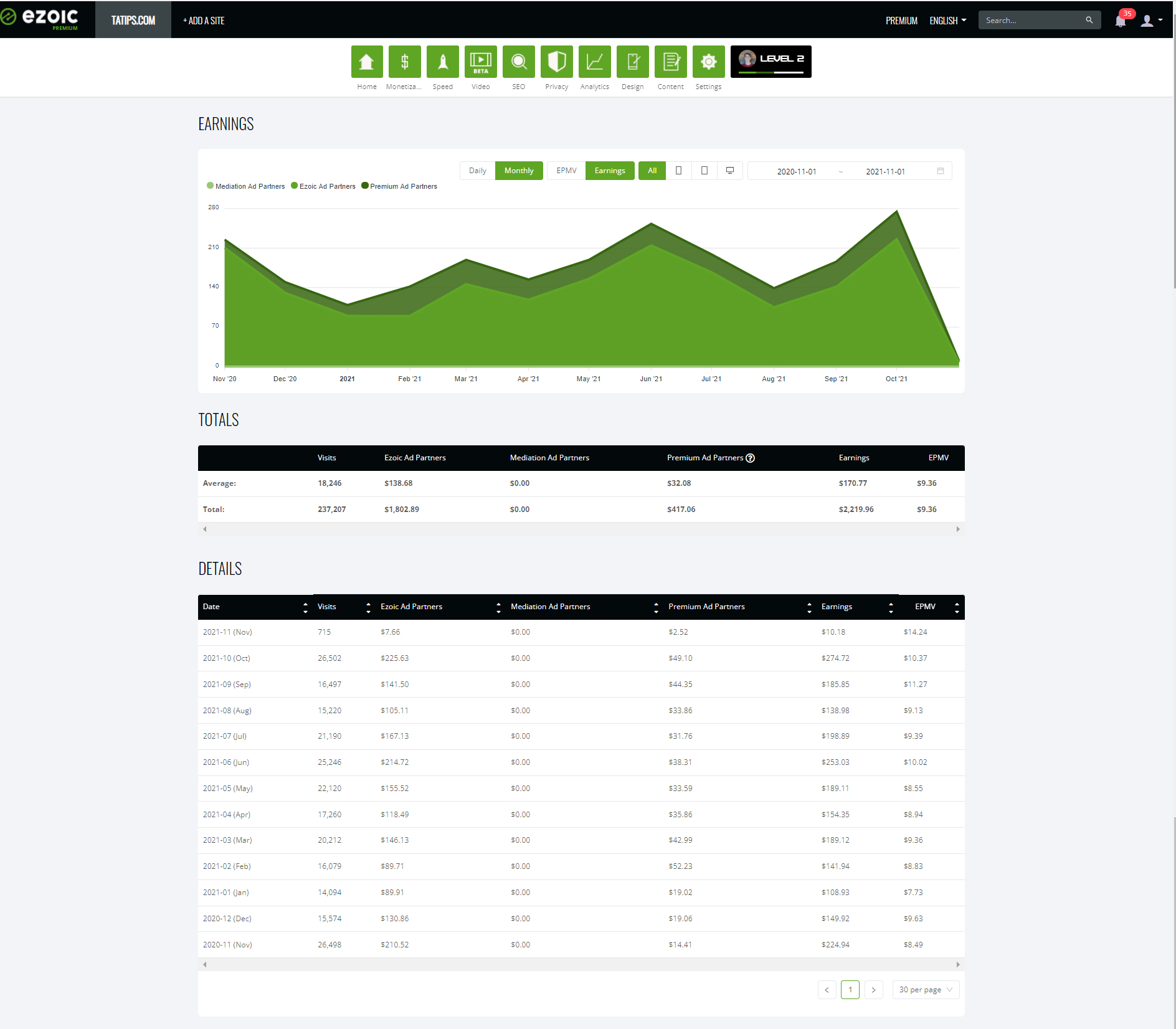
Task: Open the Home dashboard icon
Action: coord(367,62)
